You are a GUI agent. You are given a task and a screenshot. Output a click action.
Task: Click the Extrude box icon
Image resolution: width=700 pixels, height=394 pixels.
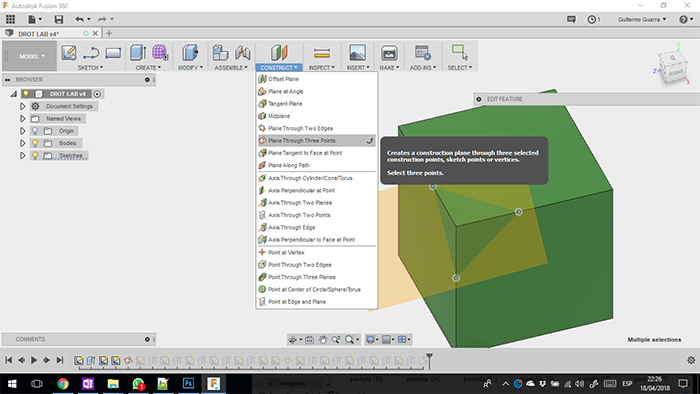[138, 53]
